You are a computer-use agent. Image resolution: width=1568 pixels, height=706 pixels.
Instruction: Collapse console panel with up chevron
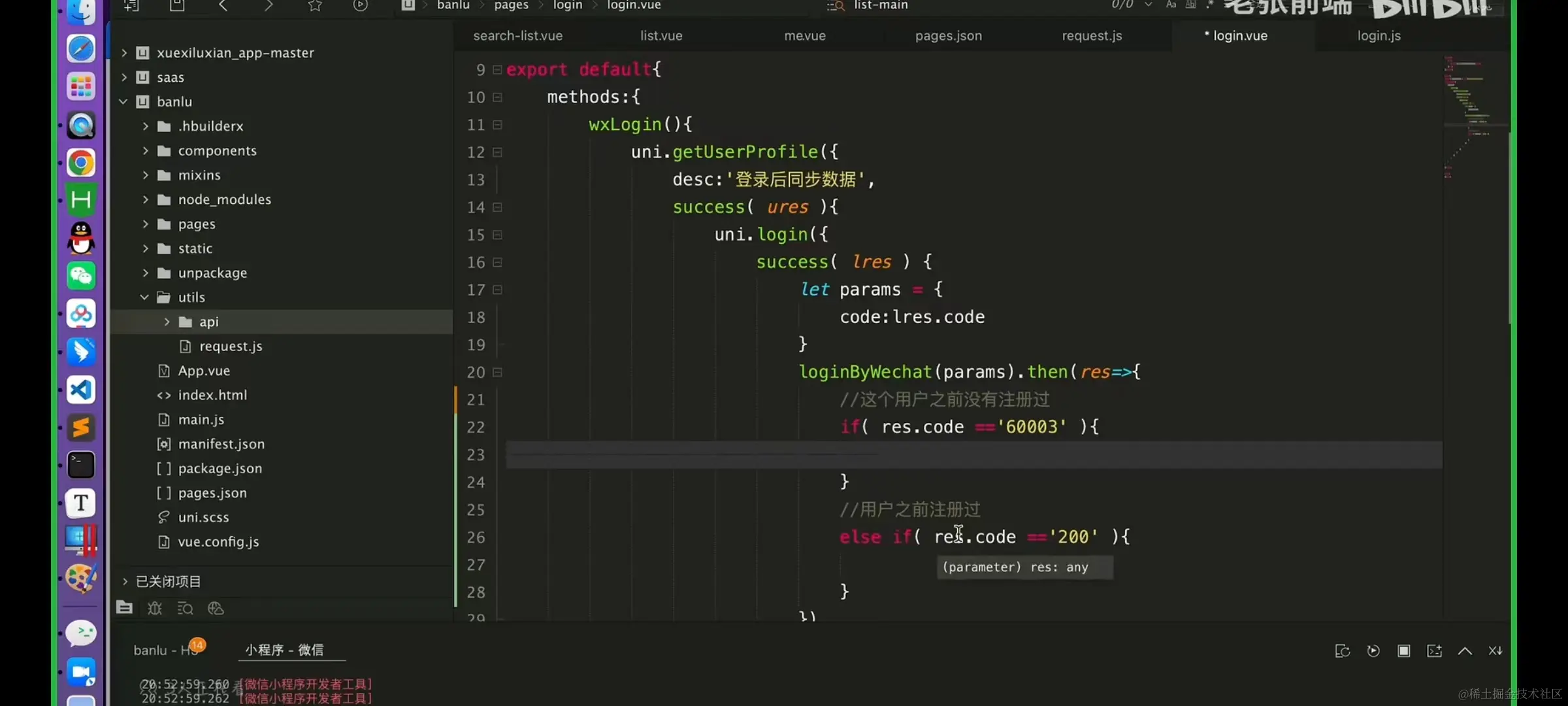point(1465,651)
